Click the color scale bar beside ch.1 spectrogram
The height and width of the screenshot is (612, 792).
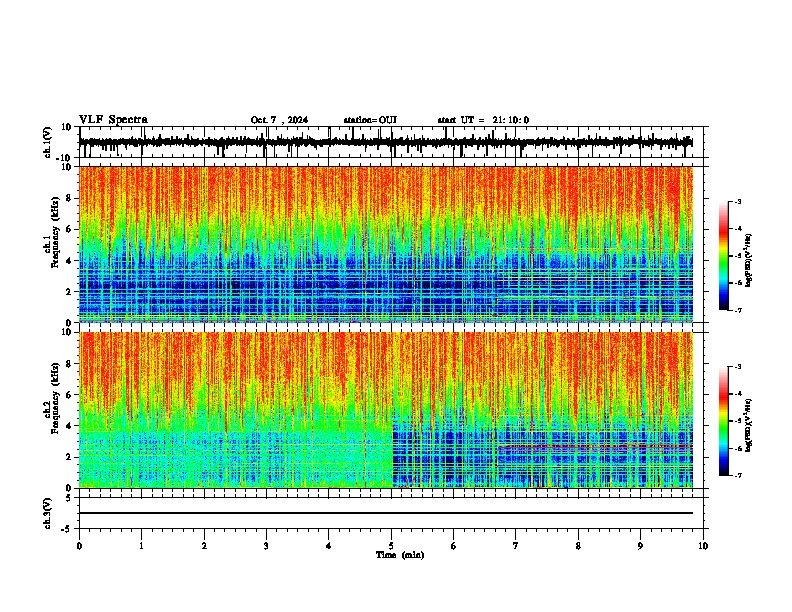[x=724, y=256]
